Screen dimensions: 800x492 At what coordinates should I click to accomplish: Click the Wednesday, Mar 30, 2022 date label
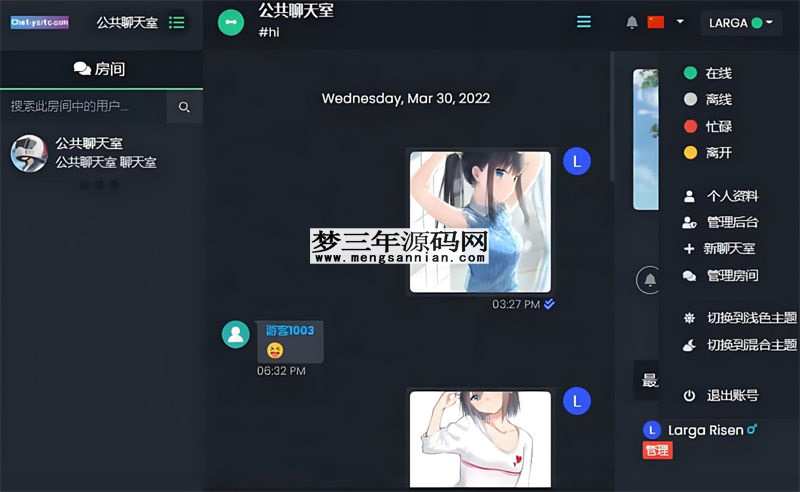tap(406, 98)
